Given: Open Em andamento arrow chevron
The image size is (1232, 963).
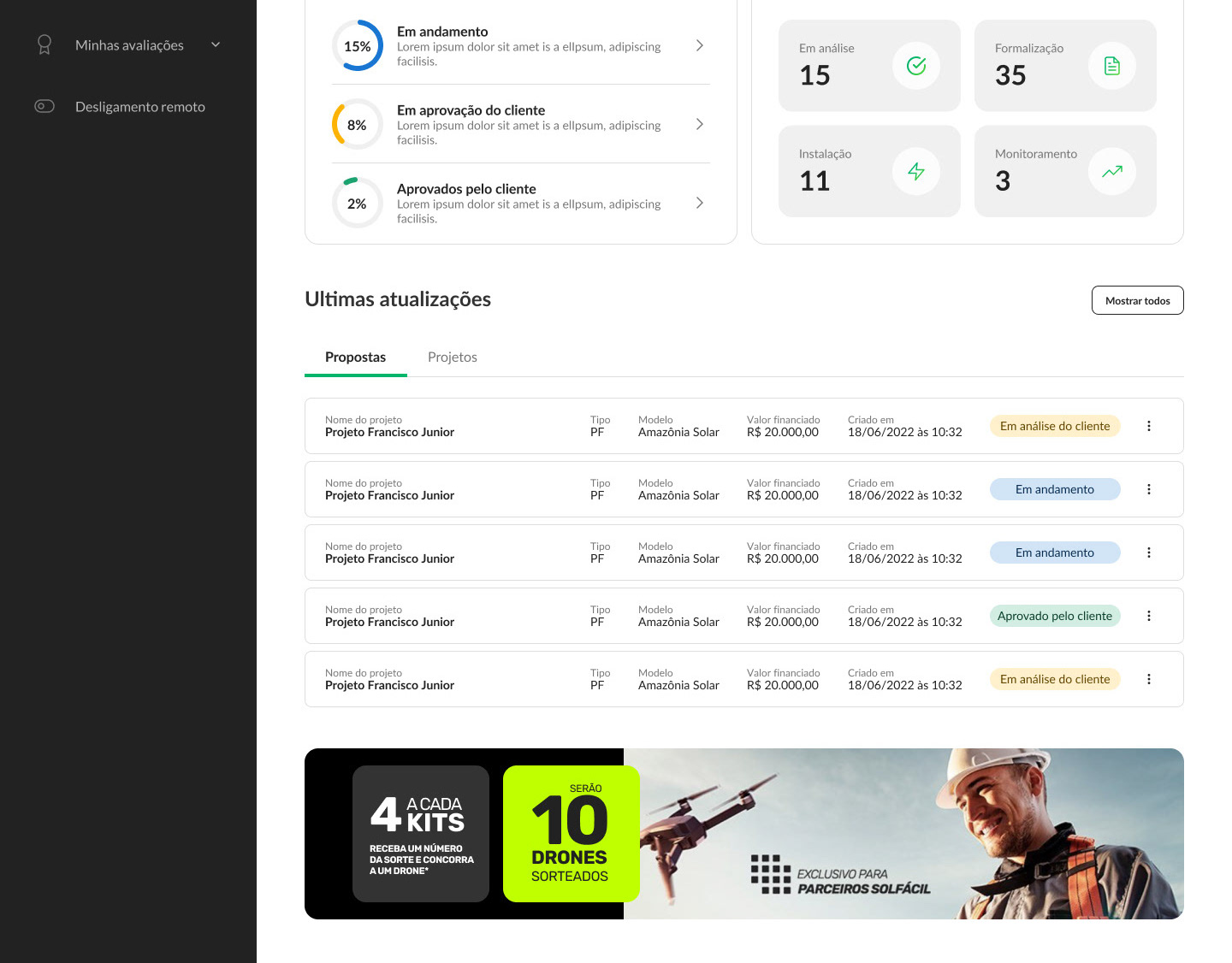Looking at the screenshot, I should tap(700, 45).
